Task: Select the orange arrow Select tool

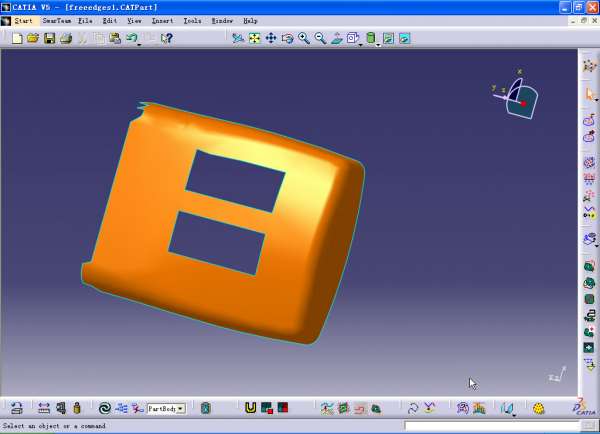Action: pyautogui.click(x=589, y=93)
